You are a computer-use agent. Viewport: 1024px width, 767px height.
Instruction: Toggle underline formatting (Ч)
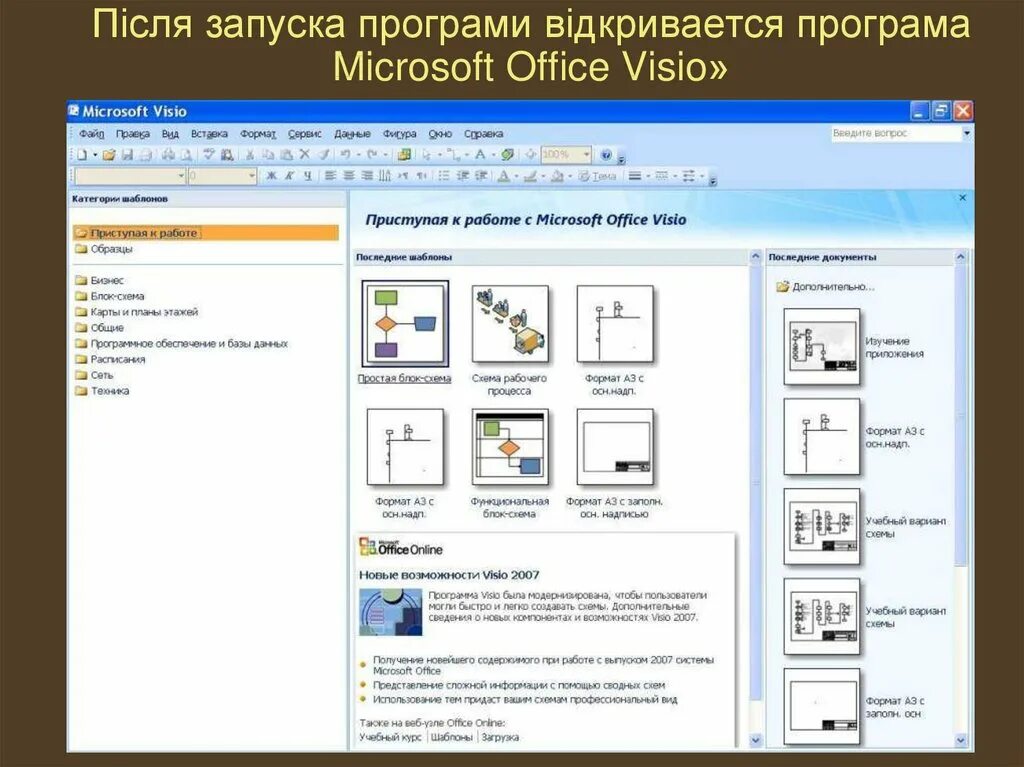308,176
